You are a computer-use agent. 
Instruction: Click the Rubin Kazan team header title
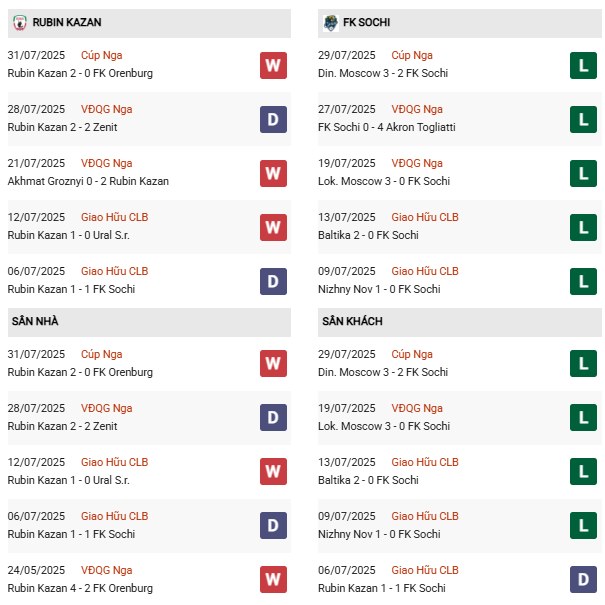coord(67,22)
